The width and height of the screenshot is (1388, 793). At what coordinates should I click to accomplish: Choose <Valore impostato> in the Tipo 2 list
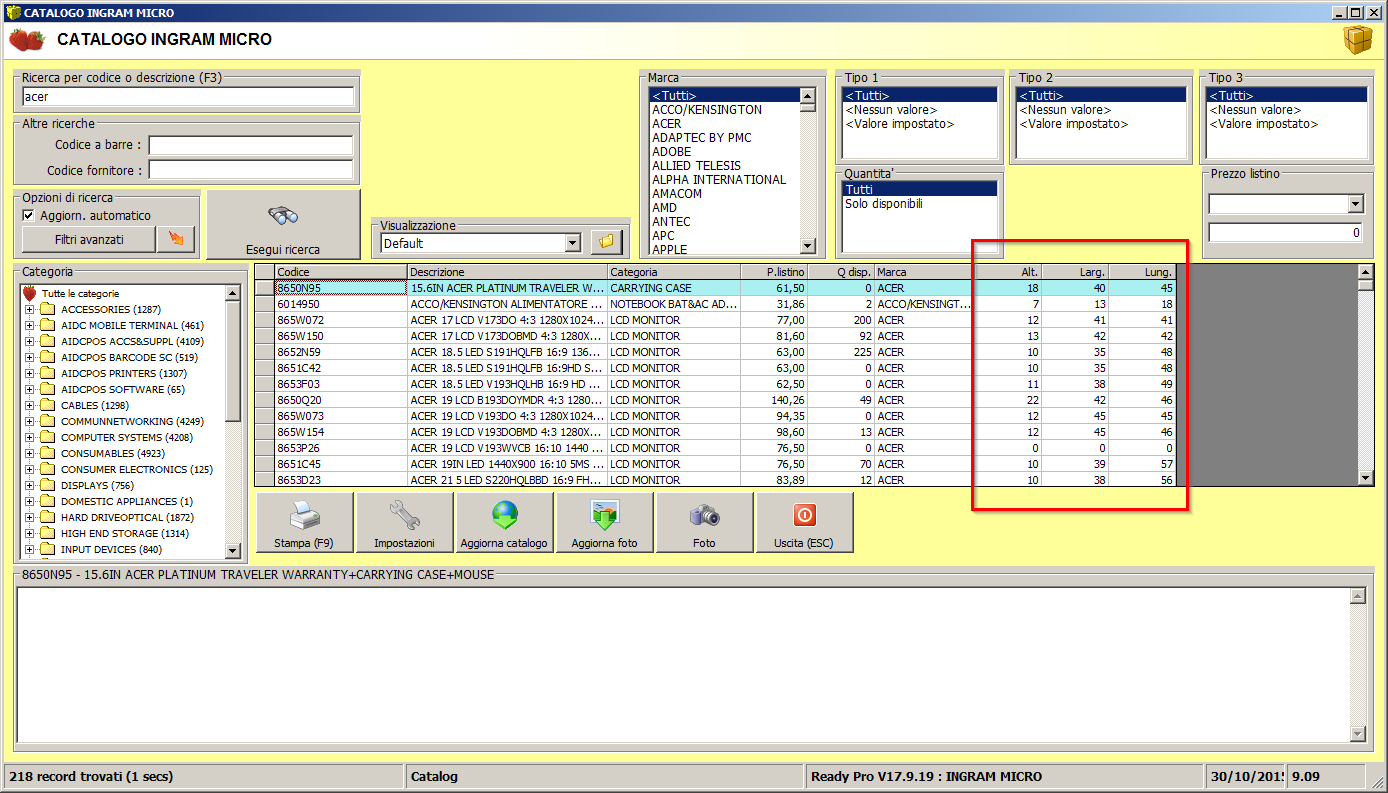tap(1103, 124)
